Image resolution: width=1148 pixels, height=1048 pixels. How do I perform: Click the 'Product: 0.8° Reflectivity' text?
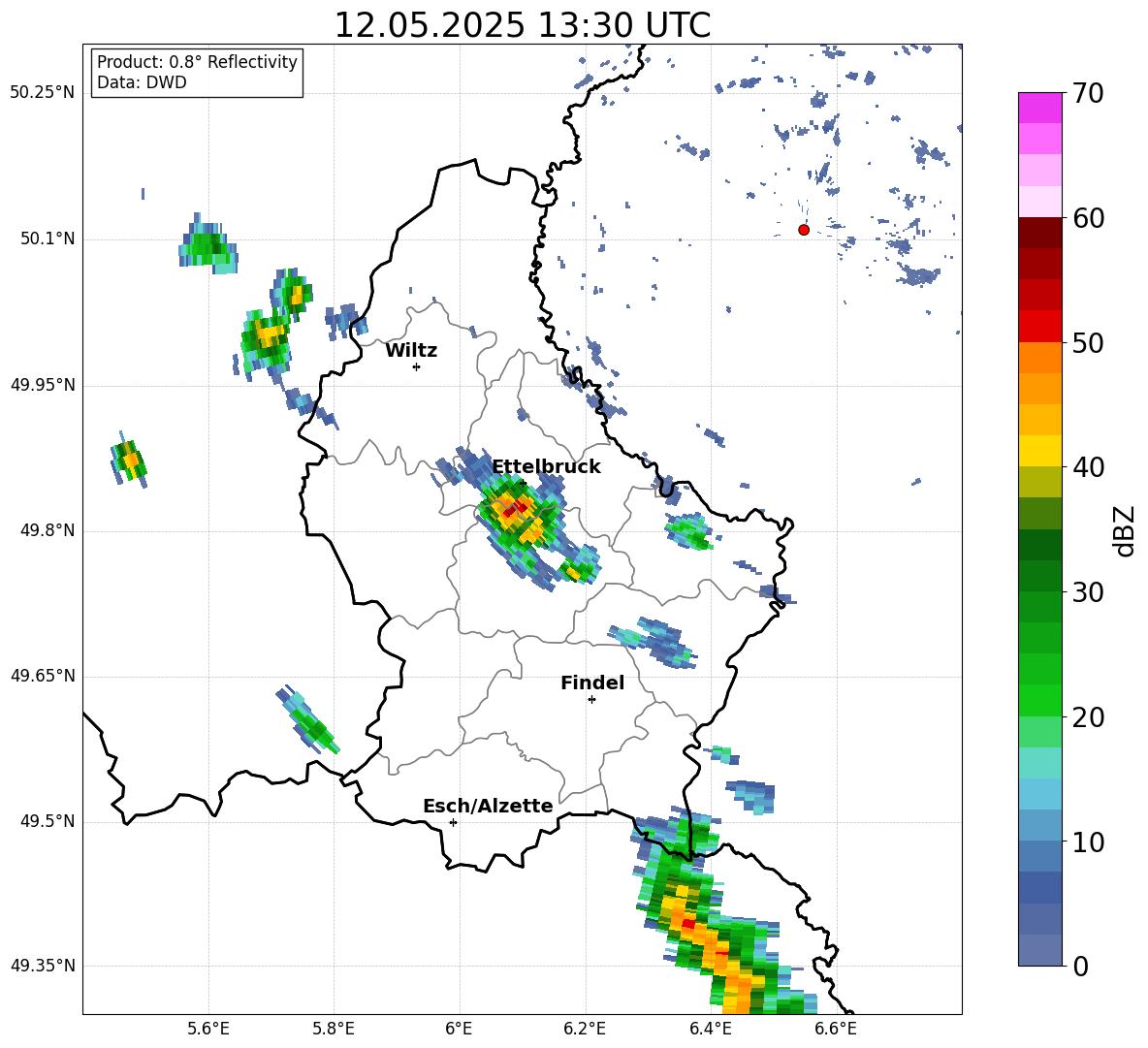(x=197, y=62)
